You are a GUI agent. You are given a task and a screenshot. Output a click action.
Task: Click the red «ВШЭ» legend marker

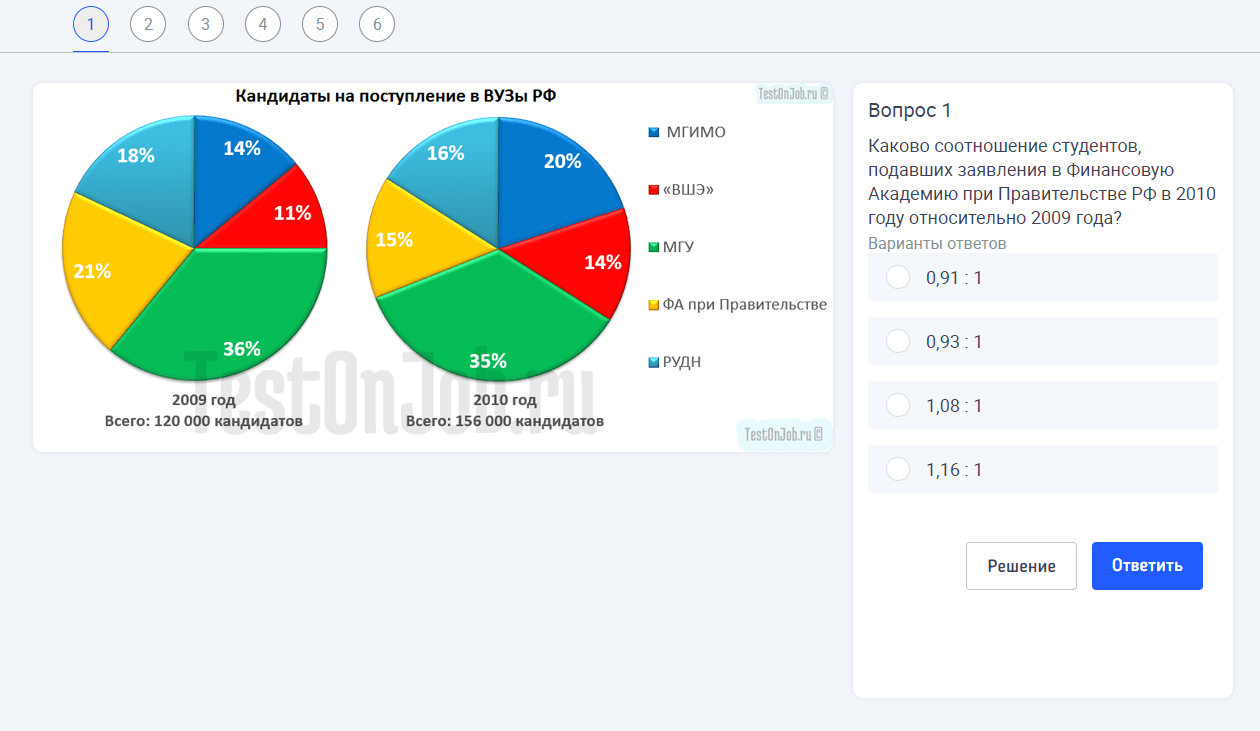click(654, 190)
